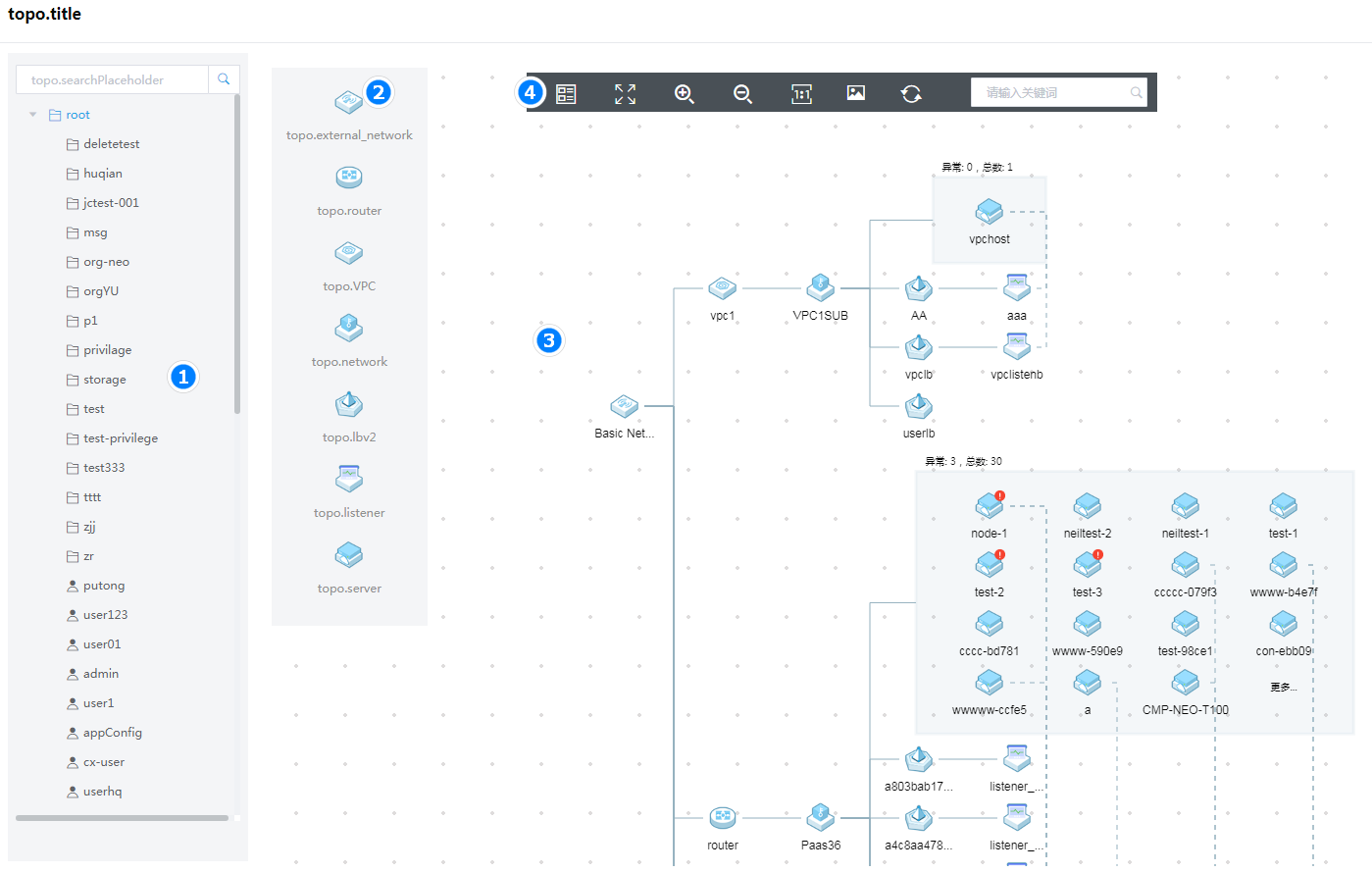Click the zoom out toolbar icon

(x=742, y=93)
